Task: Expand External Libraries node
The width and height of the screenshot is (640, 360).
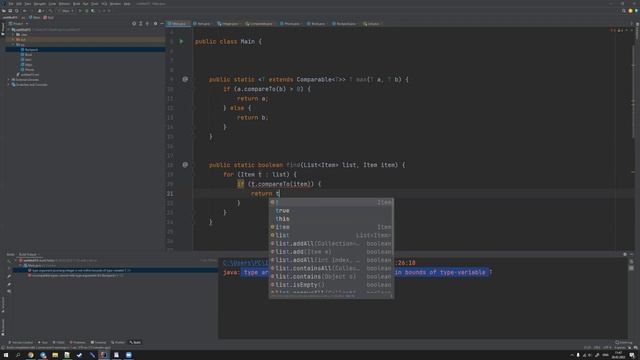Action: coord(9,80)
